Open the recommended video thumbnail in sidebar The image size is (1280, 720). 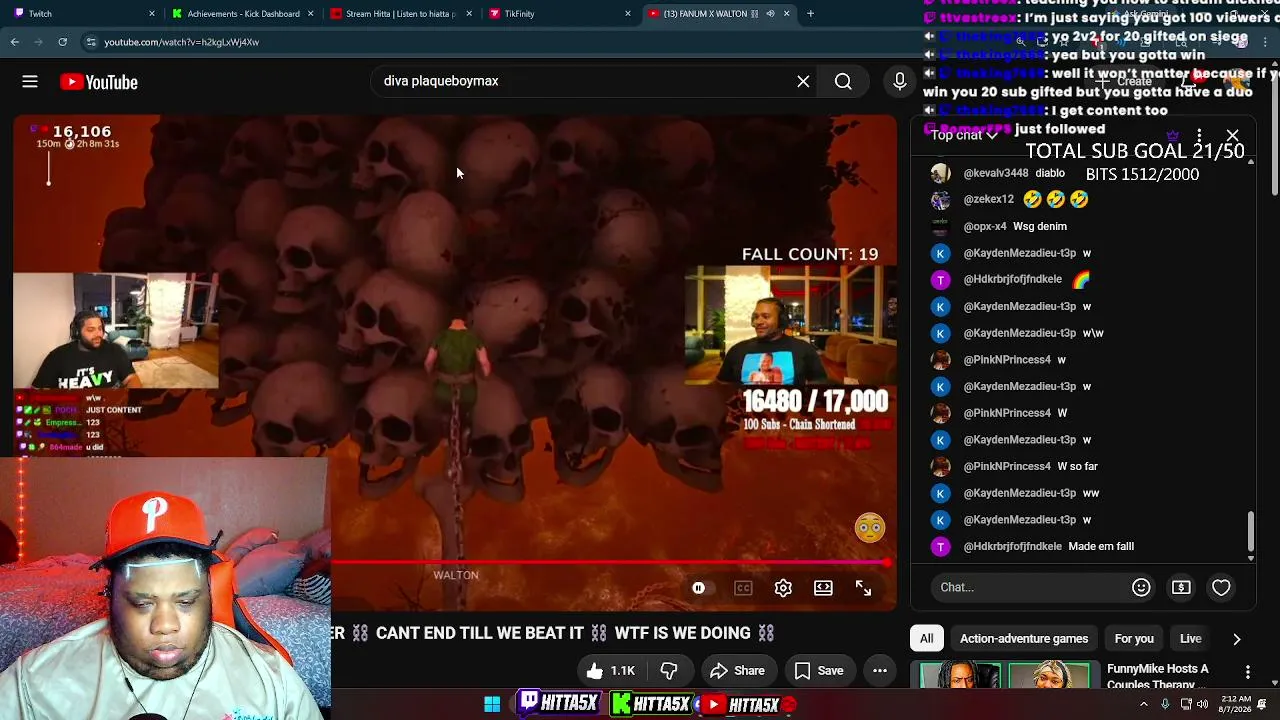[1005, 676]
